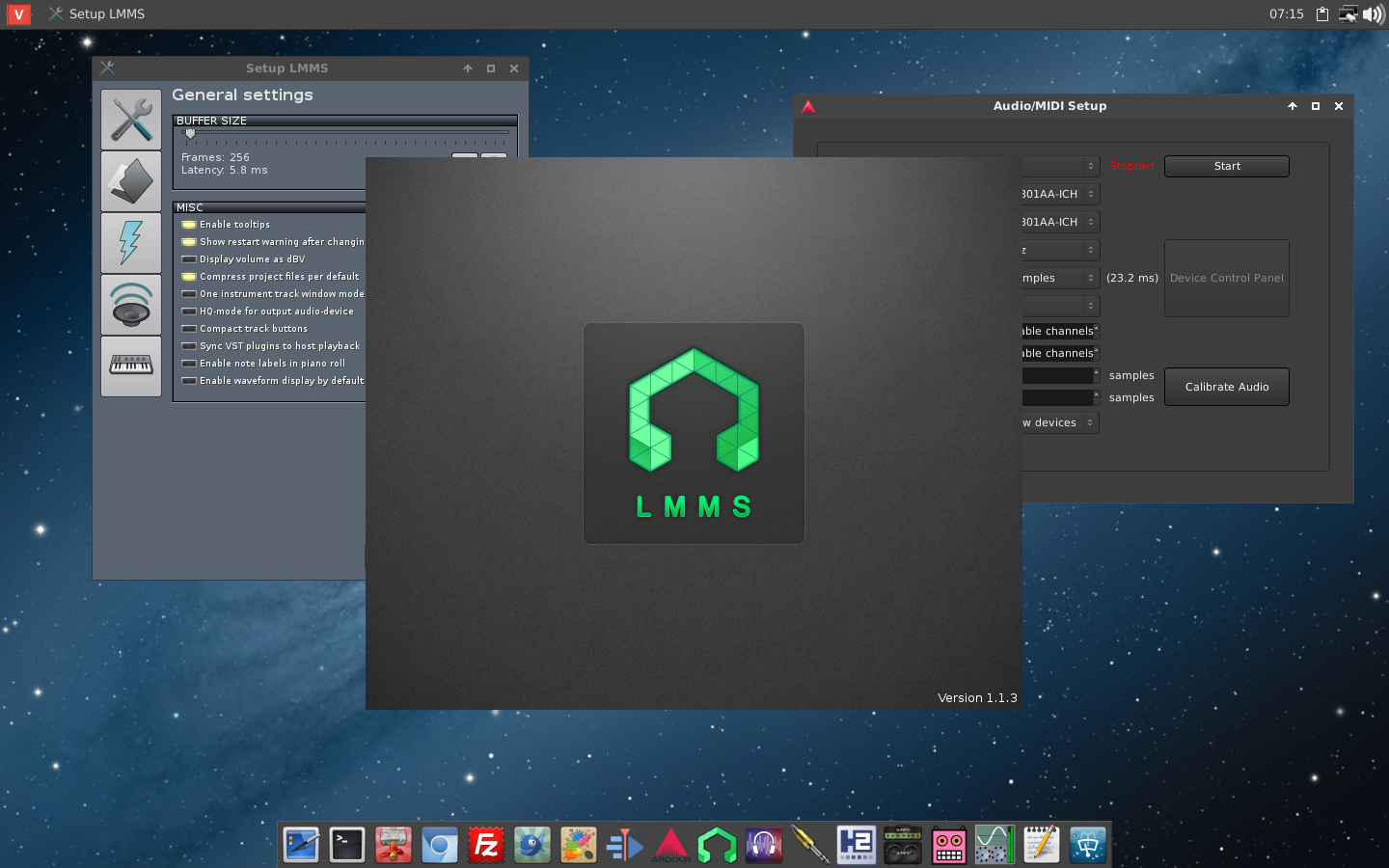Viewport: 1389px width, 868px height.
Task: Open the lightning bolt Performance settings tab
Action: [131, 243]
